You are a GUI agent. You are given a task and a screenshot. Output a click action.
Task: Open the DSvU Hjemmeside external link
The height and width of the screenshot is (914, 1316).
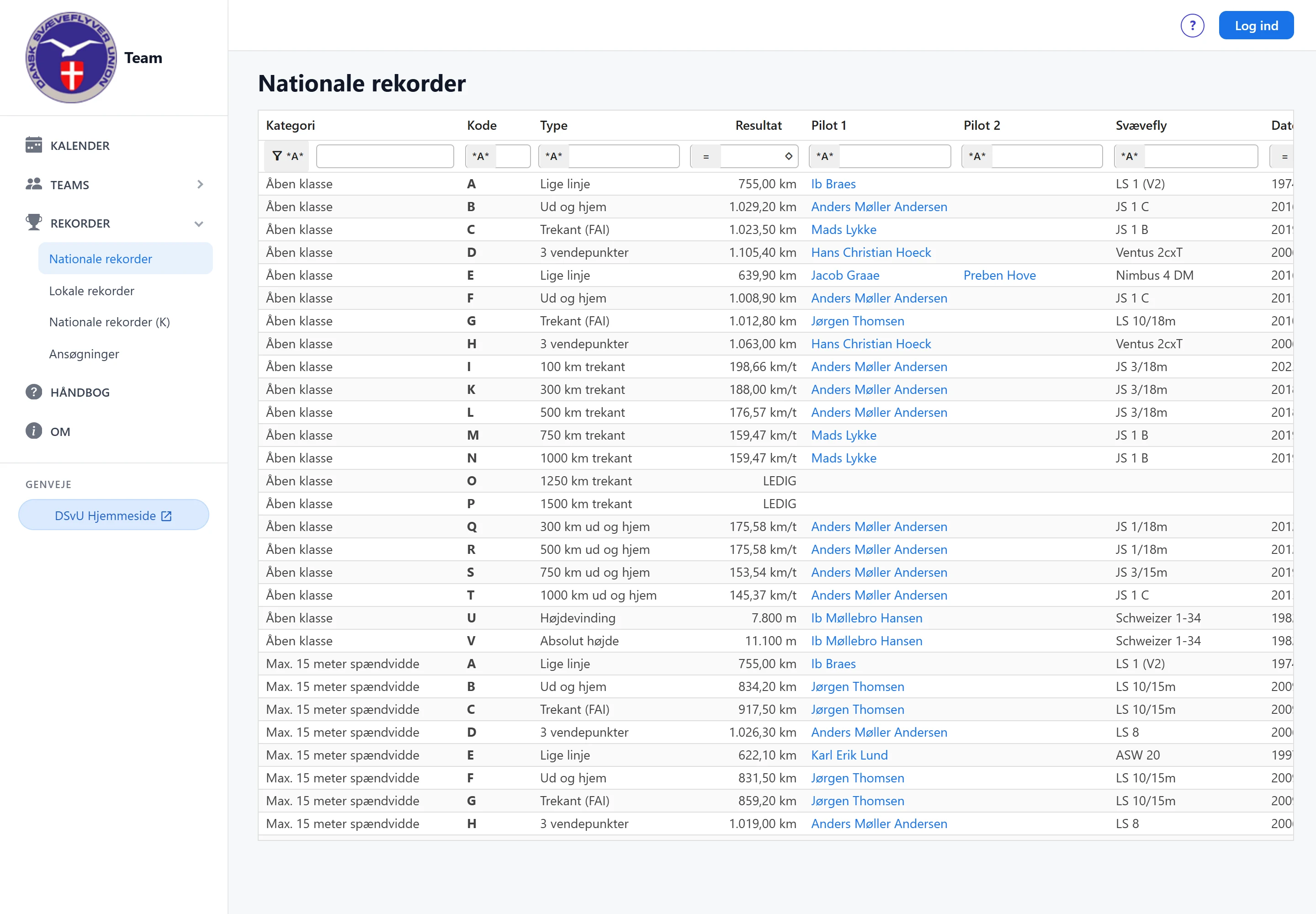click(x=113, y=515)
